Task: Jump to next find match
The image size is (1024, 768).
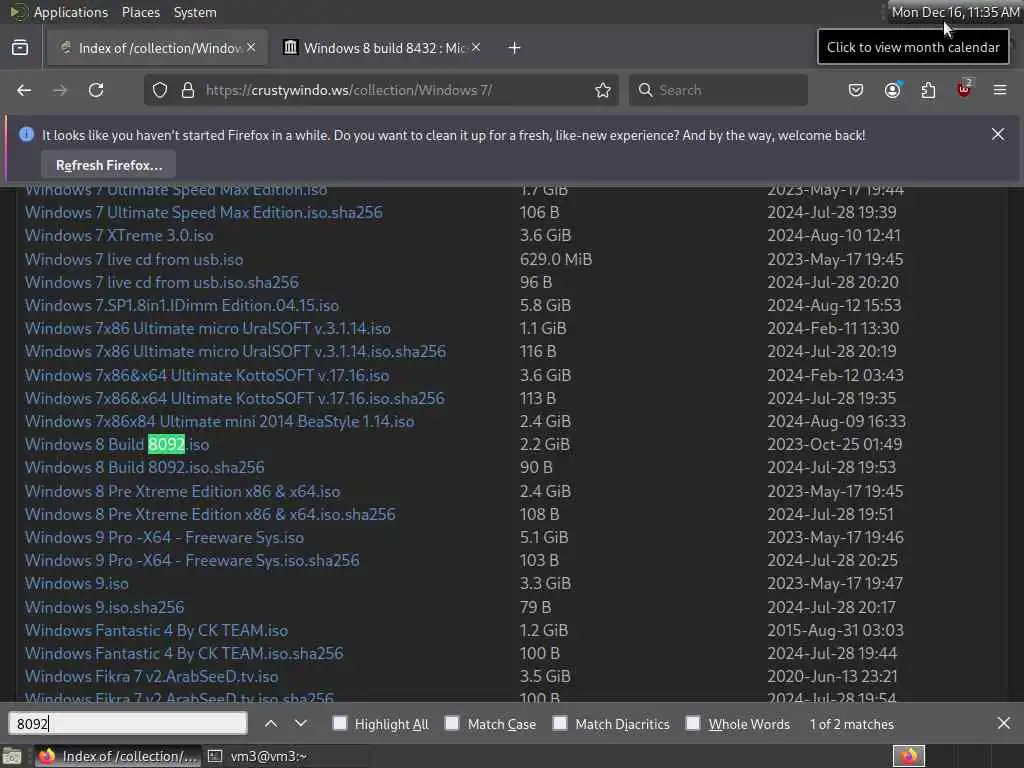Action: [x=300, y=724]
